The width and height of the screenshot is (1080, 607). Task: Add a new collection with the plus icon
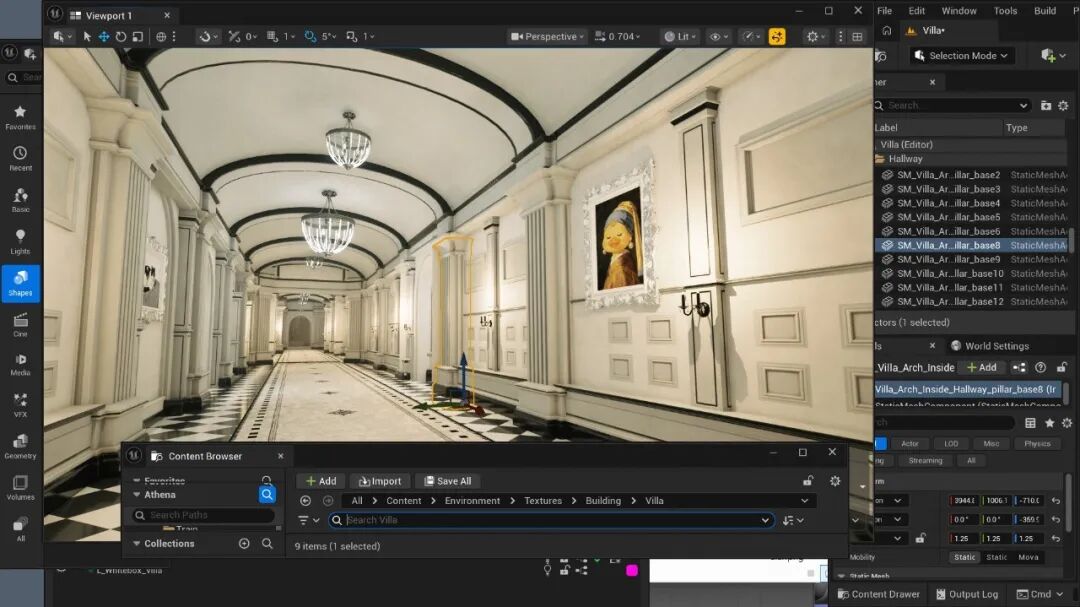pos(244,543)
